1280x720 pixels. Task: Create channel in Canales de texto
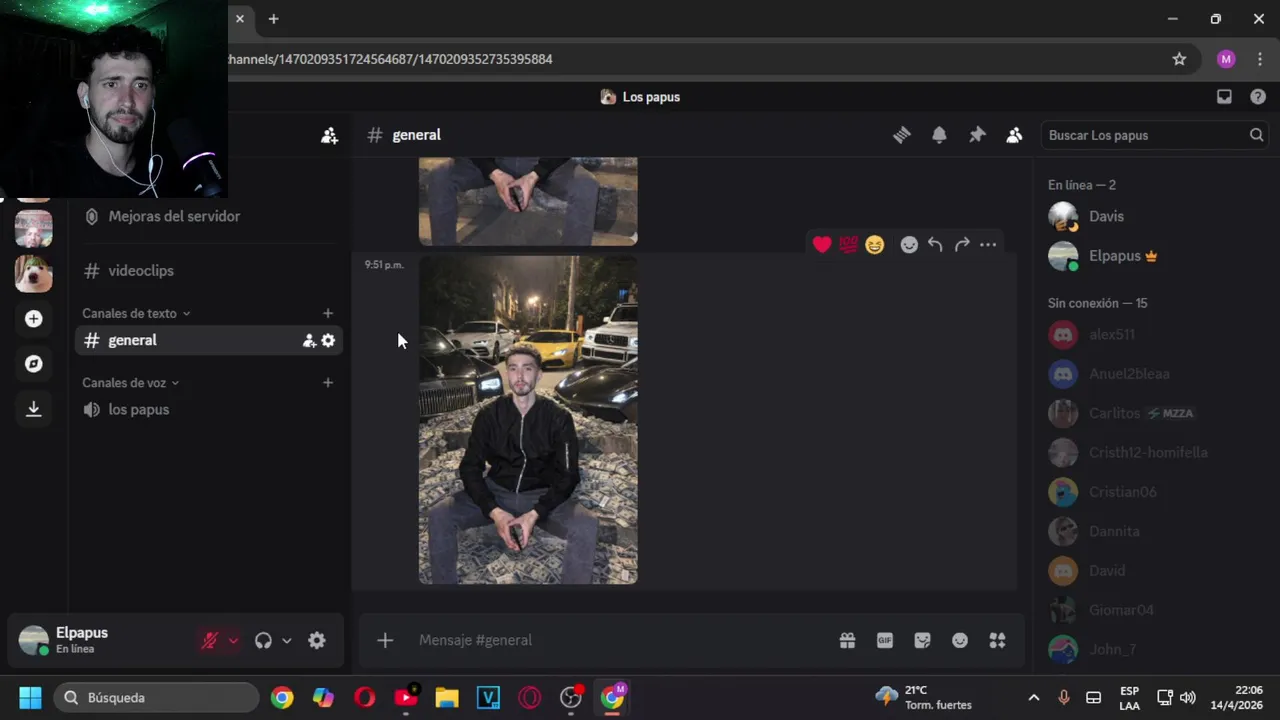click(327, 313)
